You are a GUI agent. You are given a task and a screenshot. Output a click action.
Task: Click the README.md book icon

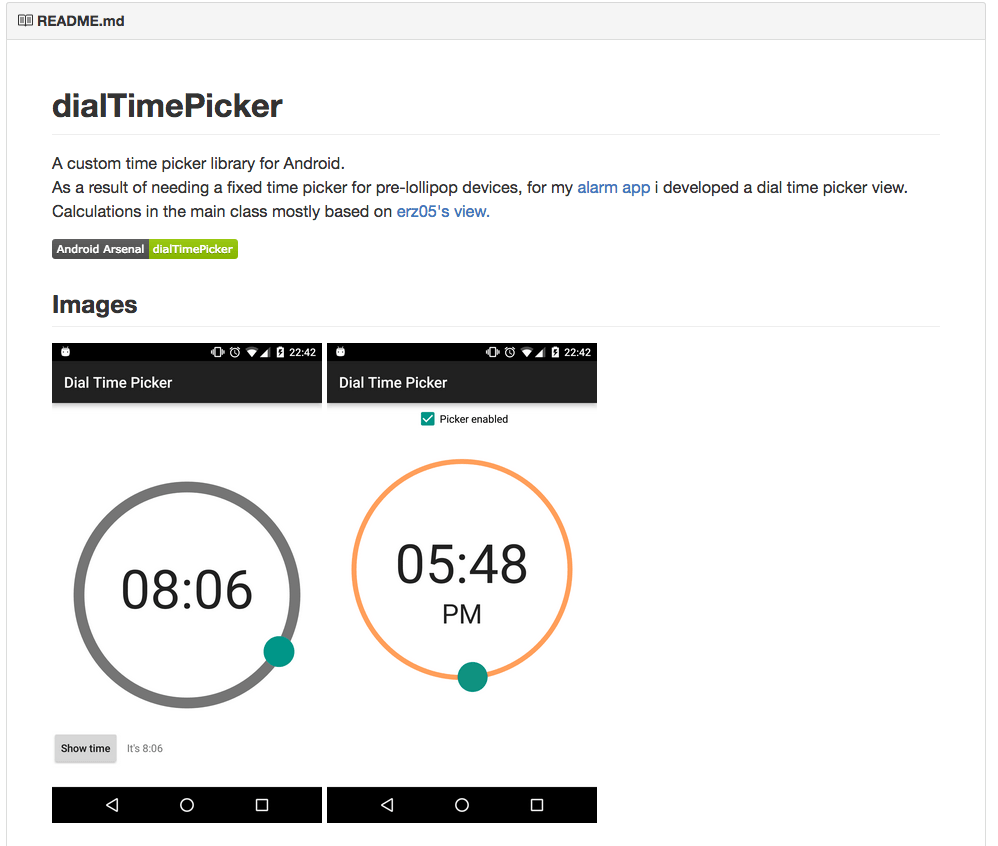click(26, 20)
